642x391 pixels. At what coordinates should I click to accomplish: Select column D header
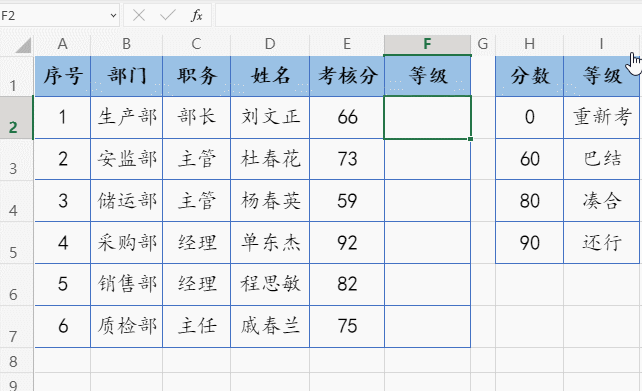270,44
